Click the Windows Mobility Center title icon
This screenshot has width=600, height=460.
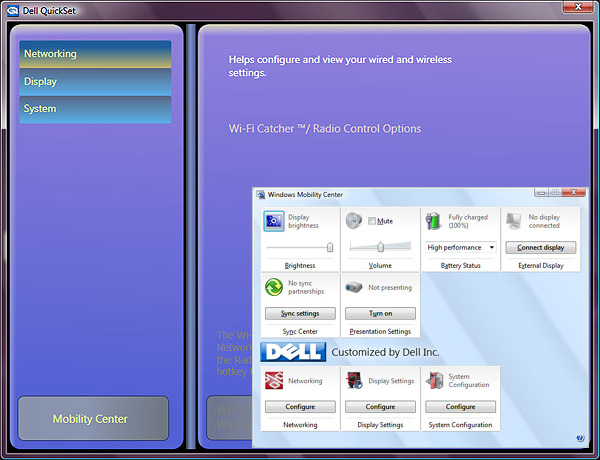click(261, 194)
